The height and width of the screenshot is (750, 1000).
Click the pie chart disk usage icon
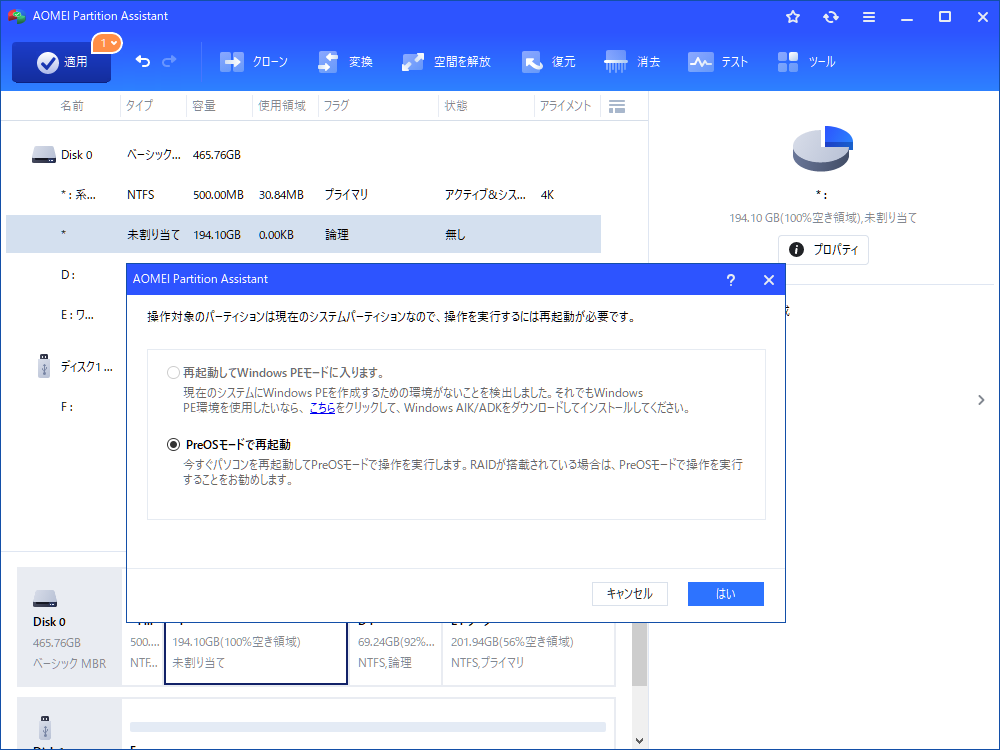823,149
